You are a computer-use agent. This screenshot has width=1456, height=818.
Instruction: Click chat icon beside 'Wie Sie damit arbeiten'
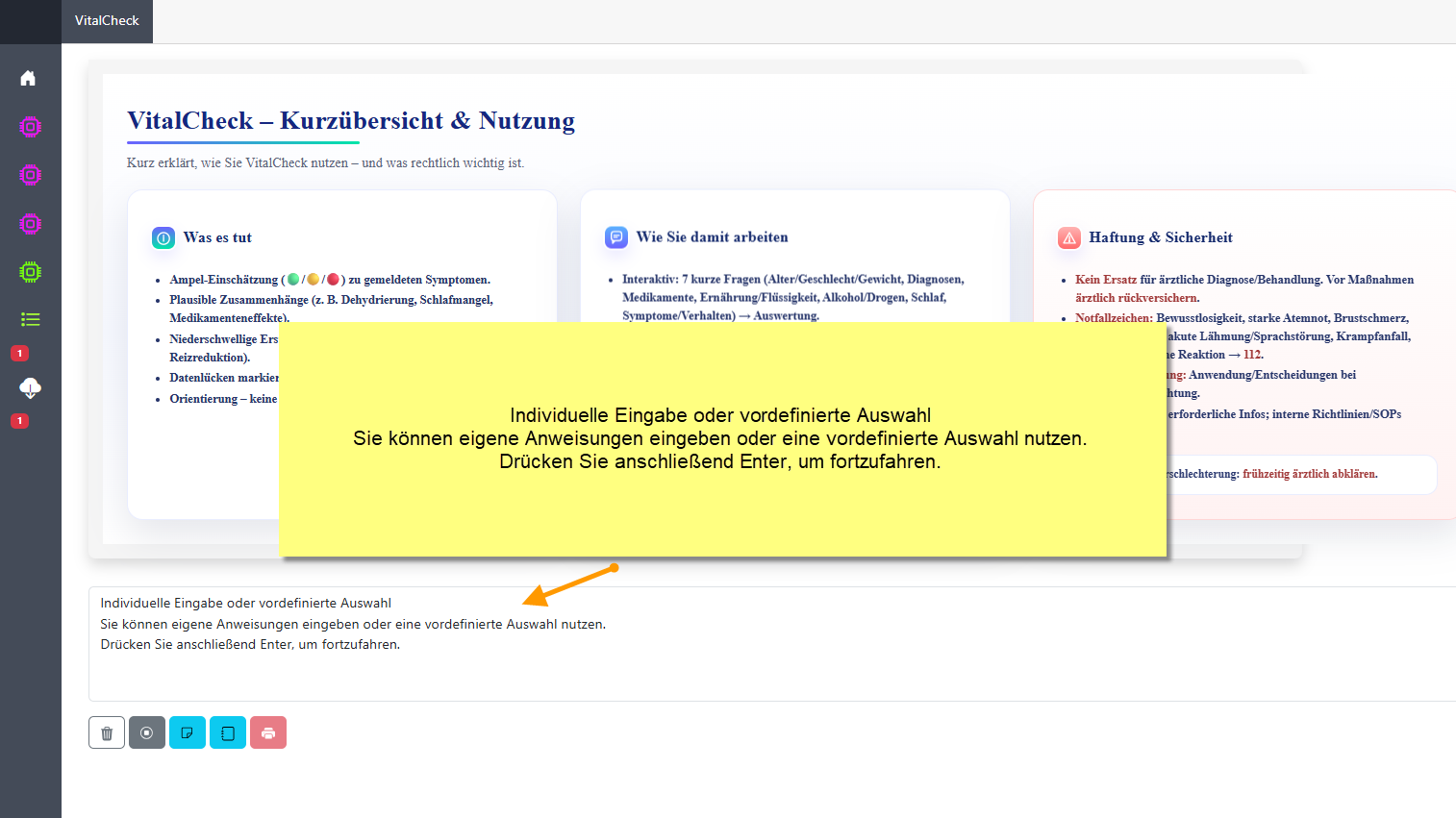616,237
